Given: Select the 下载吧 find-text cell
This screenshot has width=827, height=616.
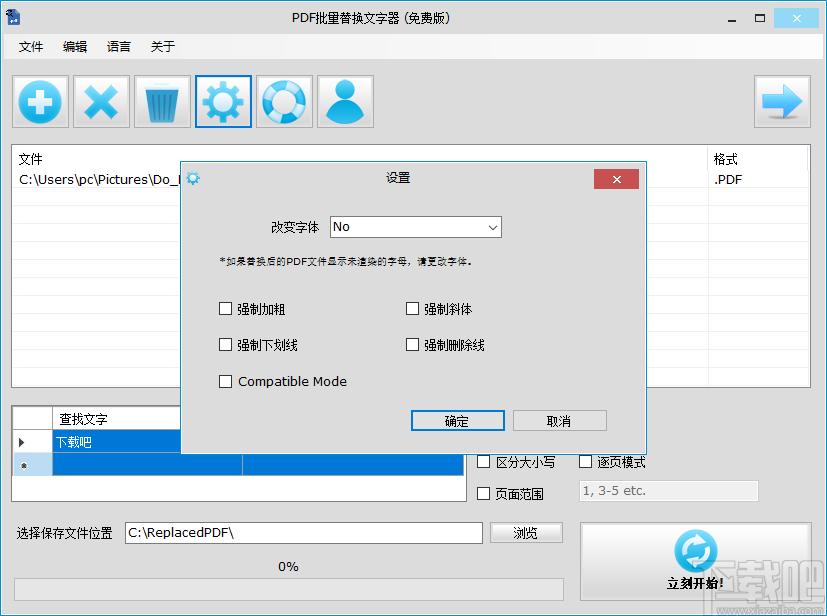Looking at the screenshot, I should [x=117, y=441].
